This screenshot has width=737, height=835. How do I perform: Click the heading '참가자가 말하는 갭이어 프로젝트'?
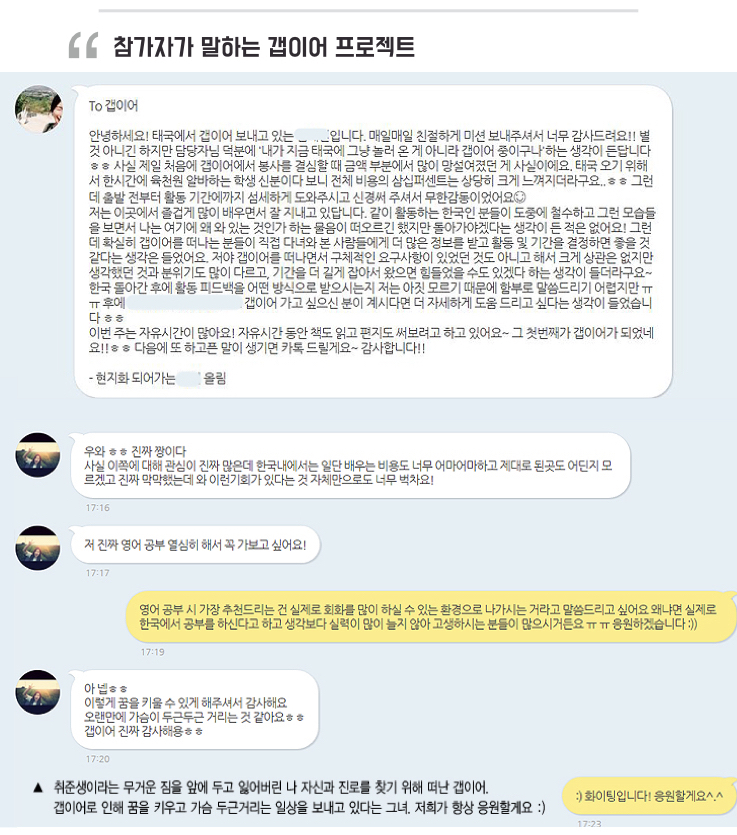[x=264, y=46]
